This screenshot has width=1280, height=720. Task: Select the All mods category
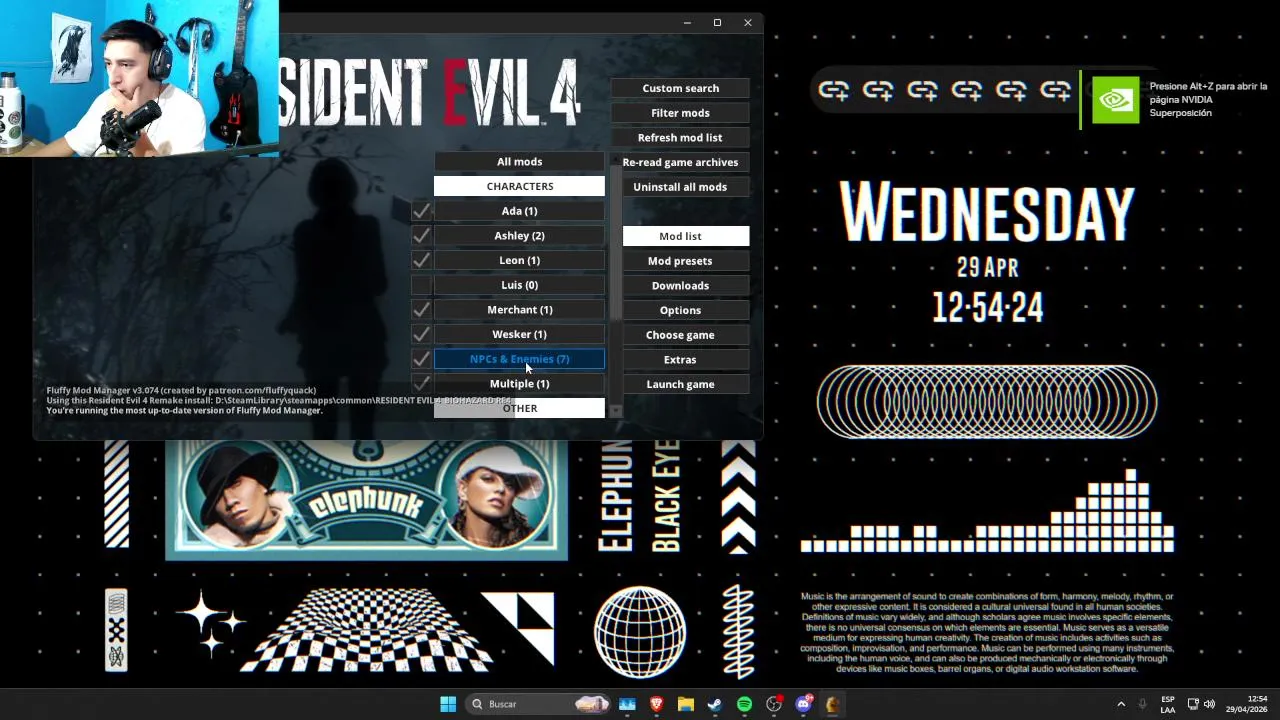(x=519, y=162)
